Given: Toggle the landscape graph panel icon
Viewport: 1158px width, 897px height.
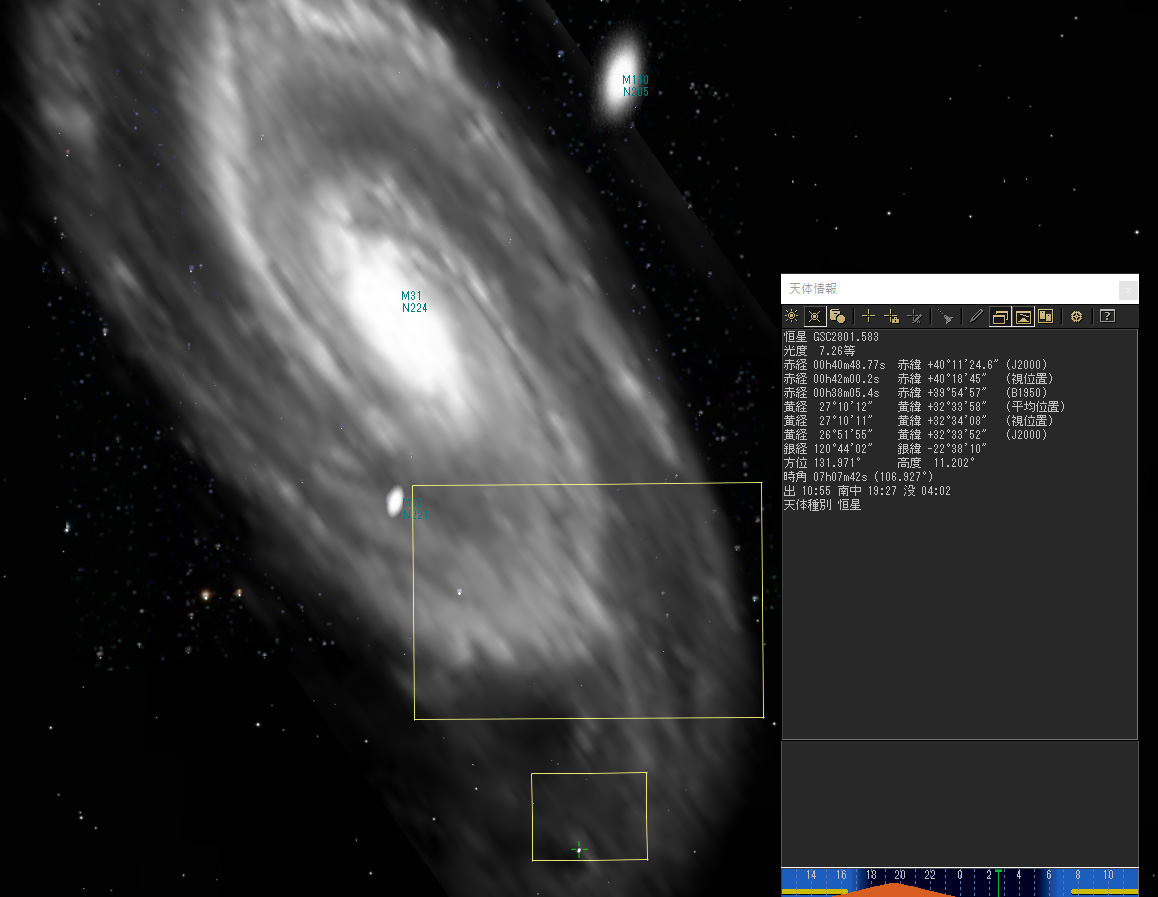Looking at the screenshot, I should [x=1023, y=317].
